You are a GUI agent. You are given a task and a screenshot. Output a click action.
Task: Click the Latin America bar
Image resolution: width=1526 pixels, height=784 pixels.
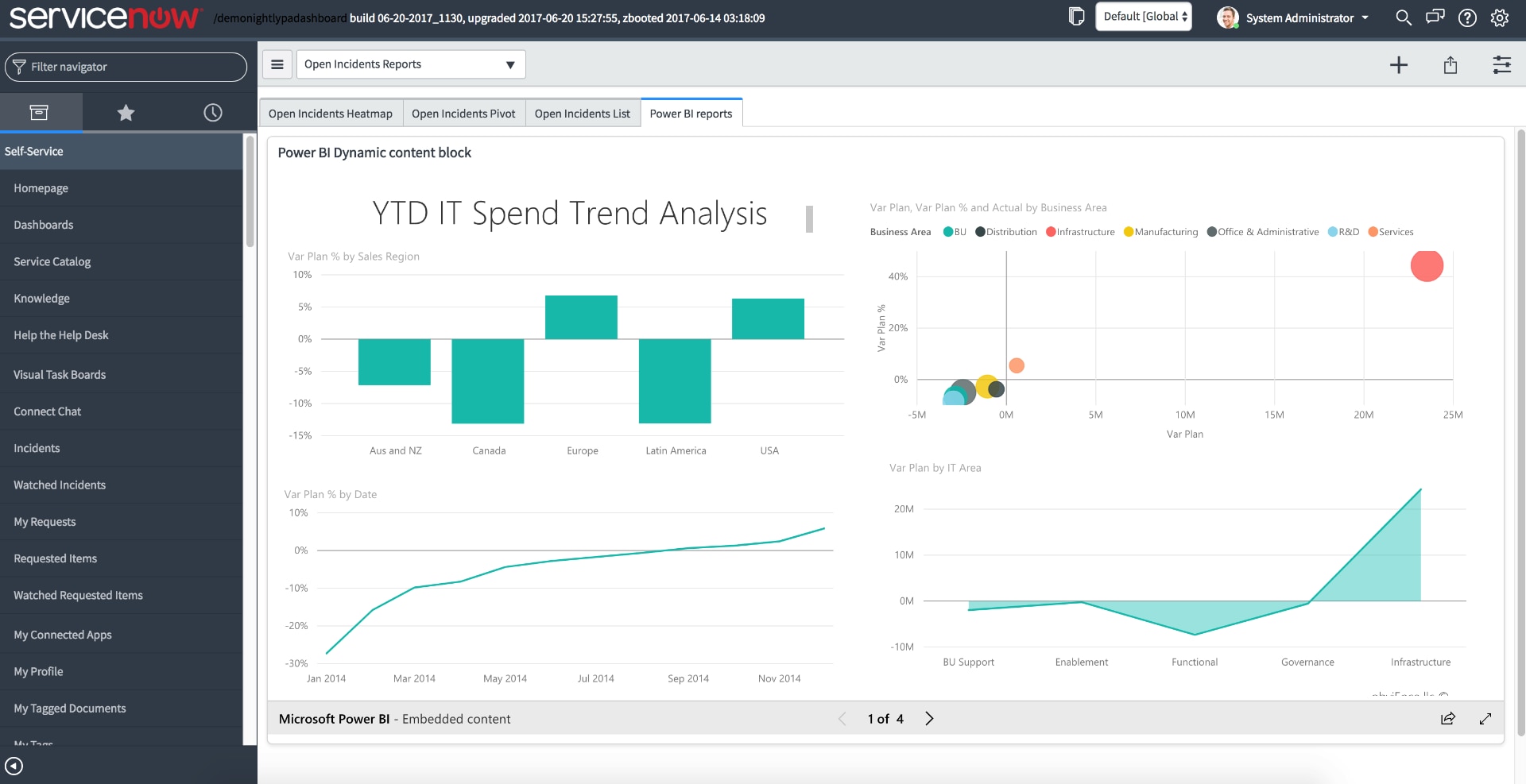[675, 381]
